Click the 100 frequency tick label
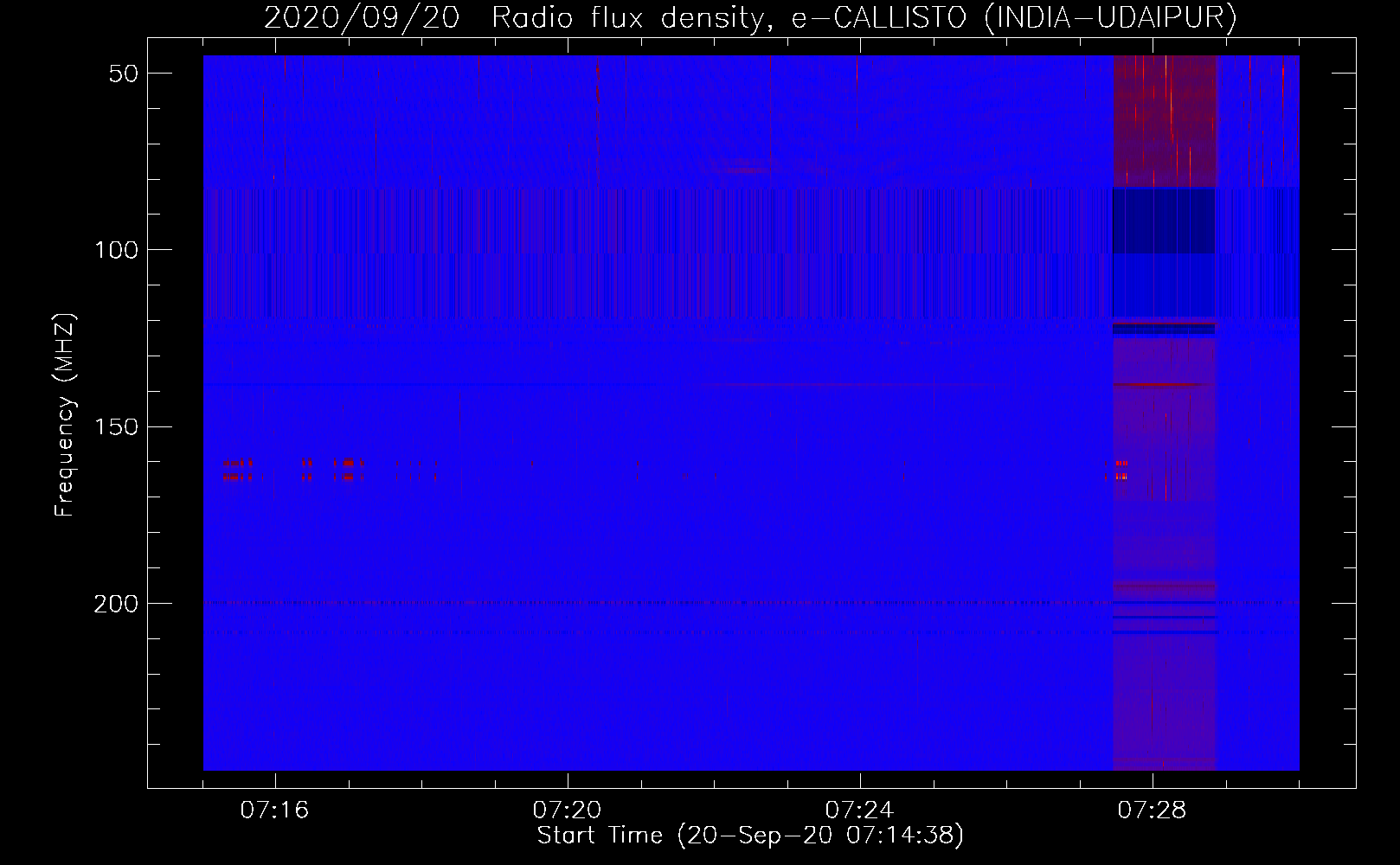1400x865 pixels. pos(116,250)
